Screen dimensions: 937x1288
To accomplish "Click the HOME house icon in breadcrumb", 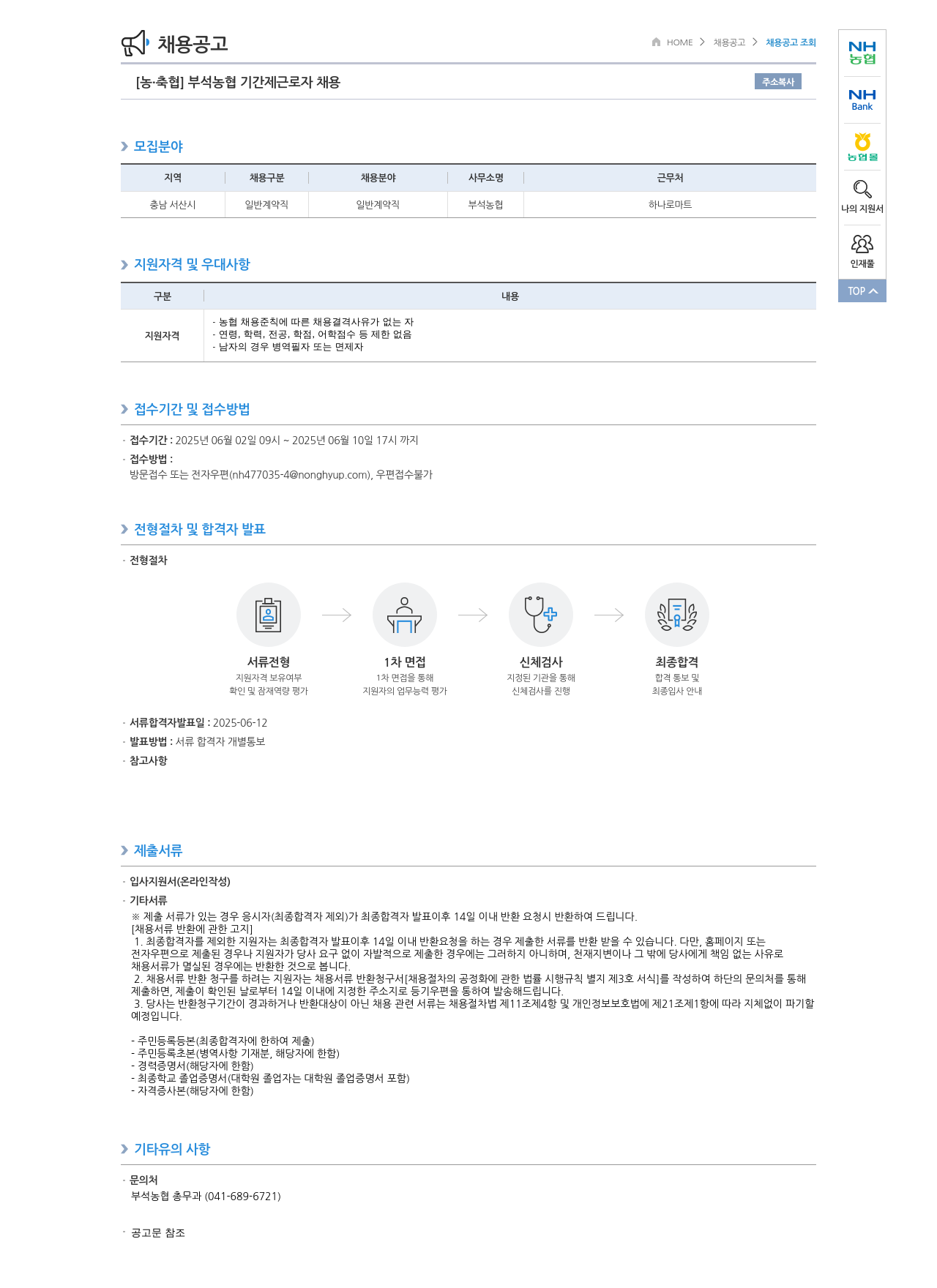I will [656, 42].
